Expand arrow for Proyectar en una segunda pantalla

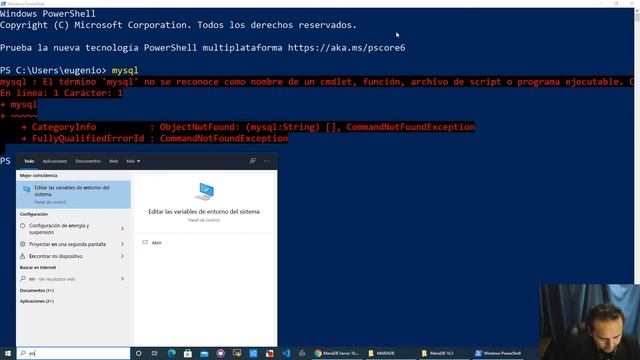tap(122, 244)
